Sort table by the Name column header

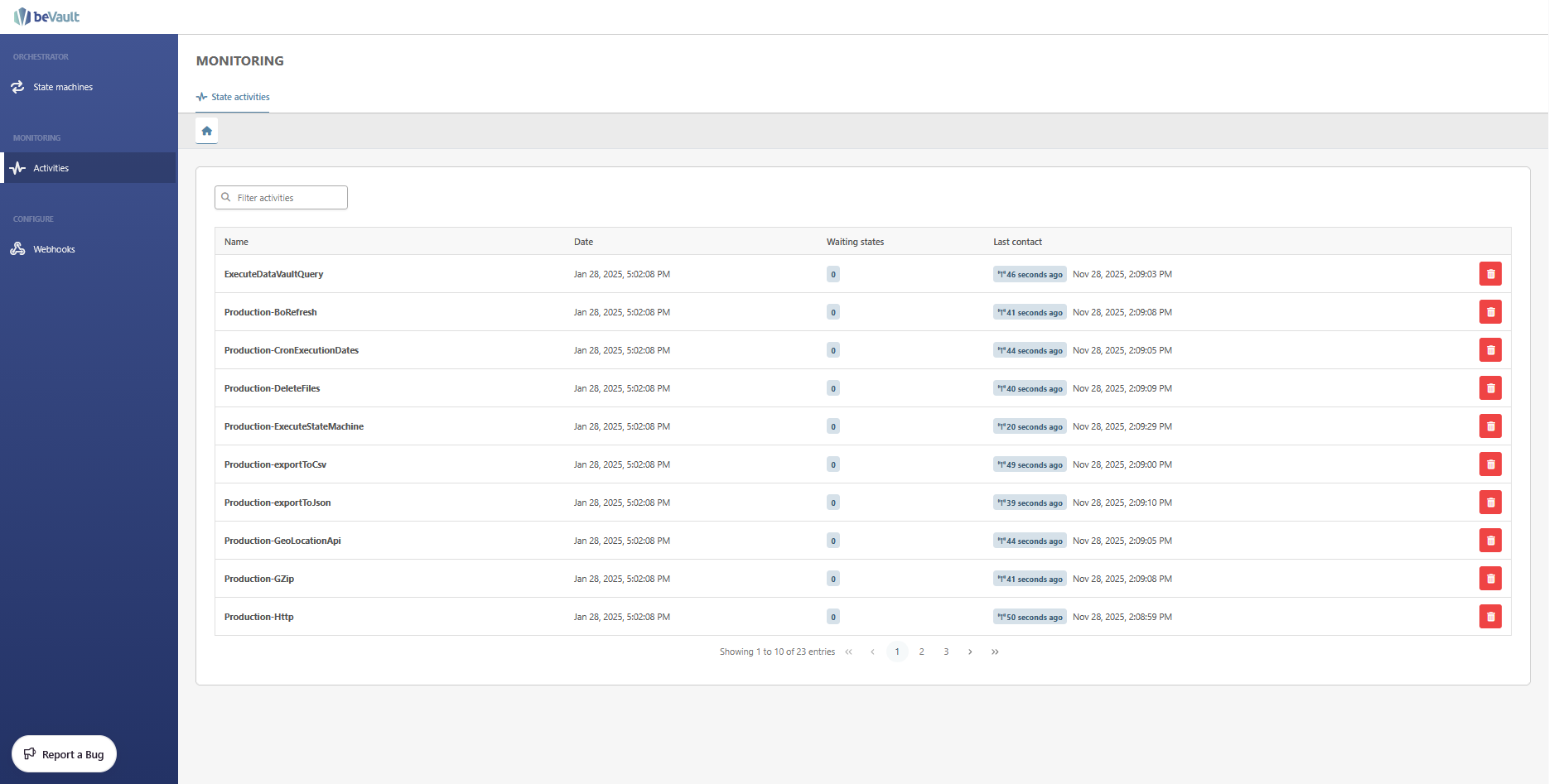[x=236, y=242]
